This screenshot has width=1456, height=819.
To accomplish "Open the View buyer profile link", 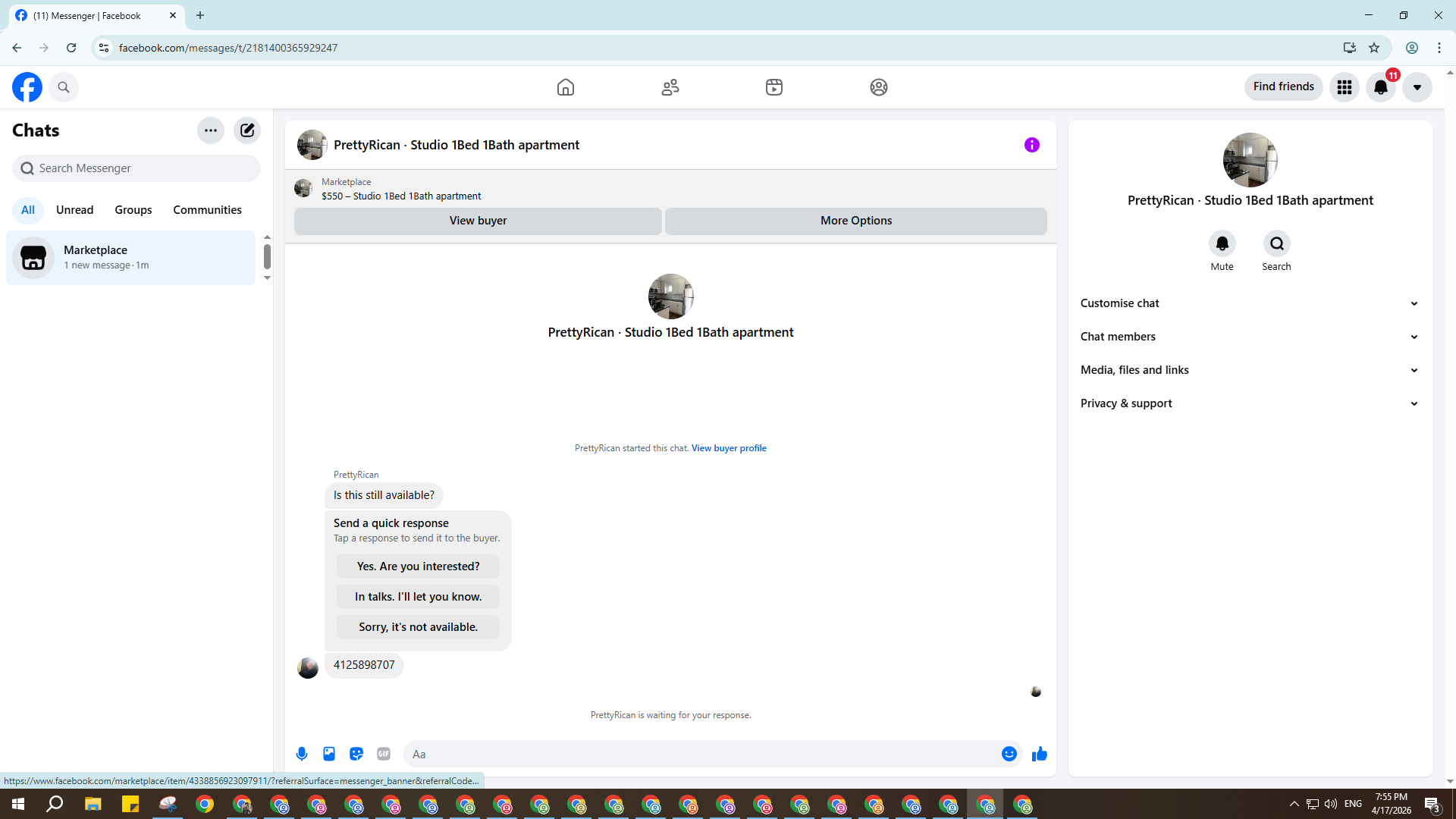I will point(729,448).
